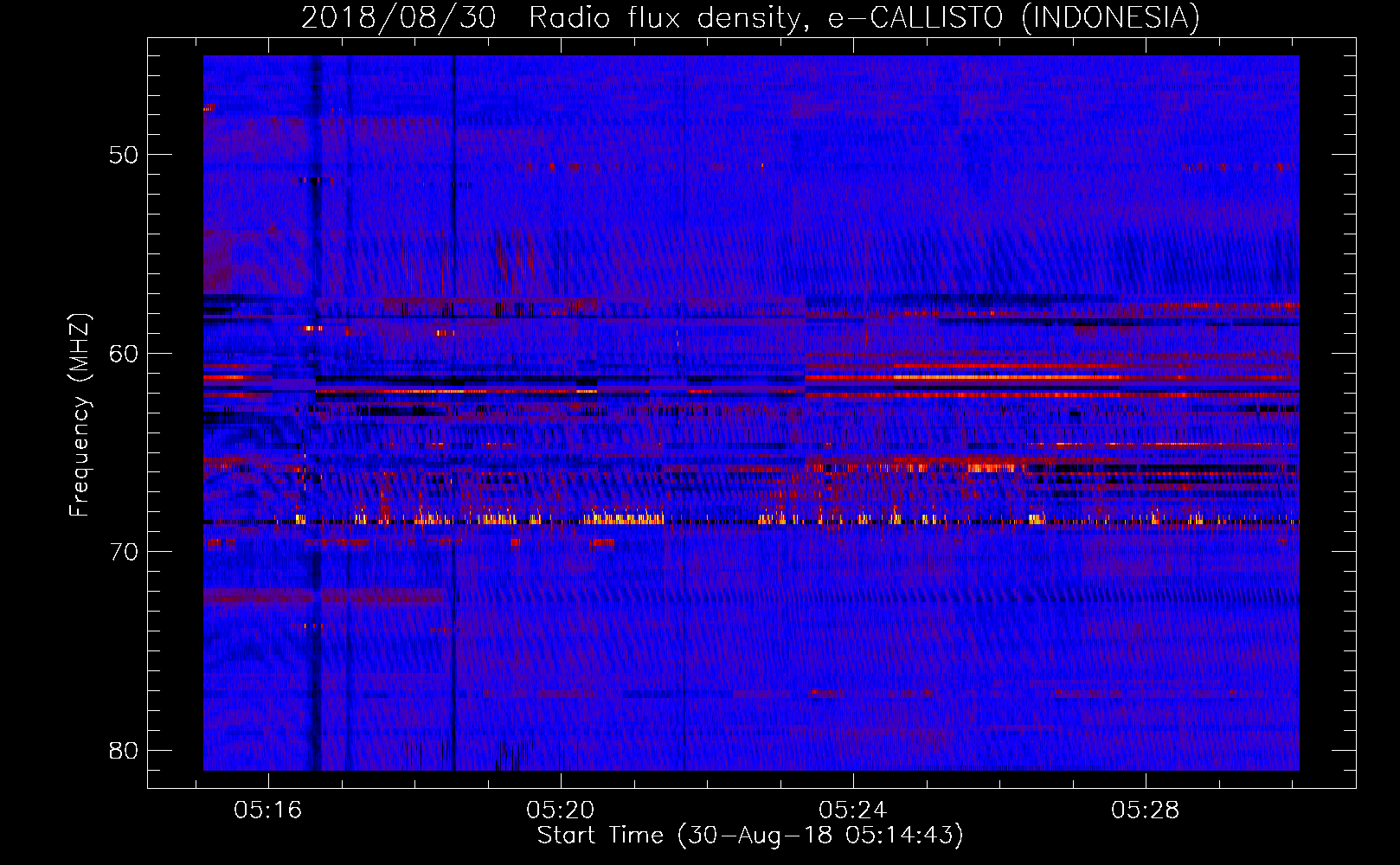Click the time tick label '05:20'
Image resolution: width=1400 pixels, height=865 pixels.
coord(561,810)
